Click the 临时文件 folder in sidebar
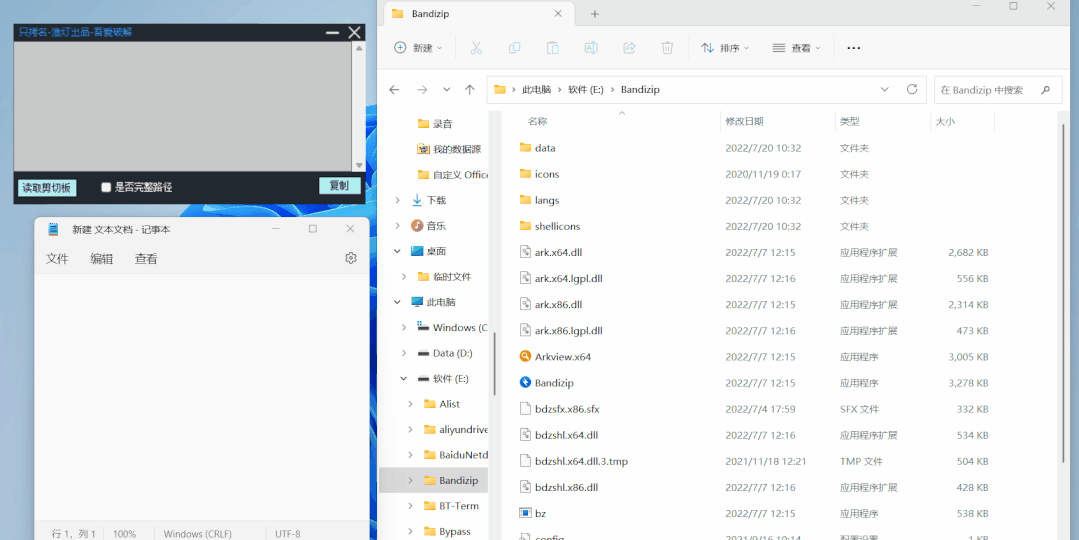This screenshot has height=540, width=1079. coord(452,277)
